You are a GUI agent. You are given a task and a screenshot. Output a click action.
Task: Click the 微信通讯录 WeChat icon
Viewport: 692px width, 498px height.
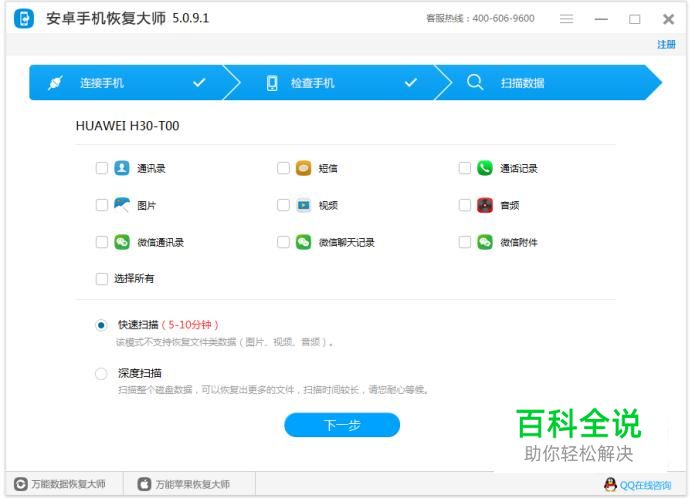point(122,242)
